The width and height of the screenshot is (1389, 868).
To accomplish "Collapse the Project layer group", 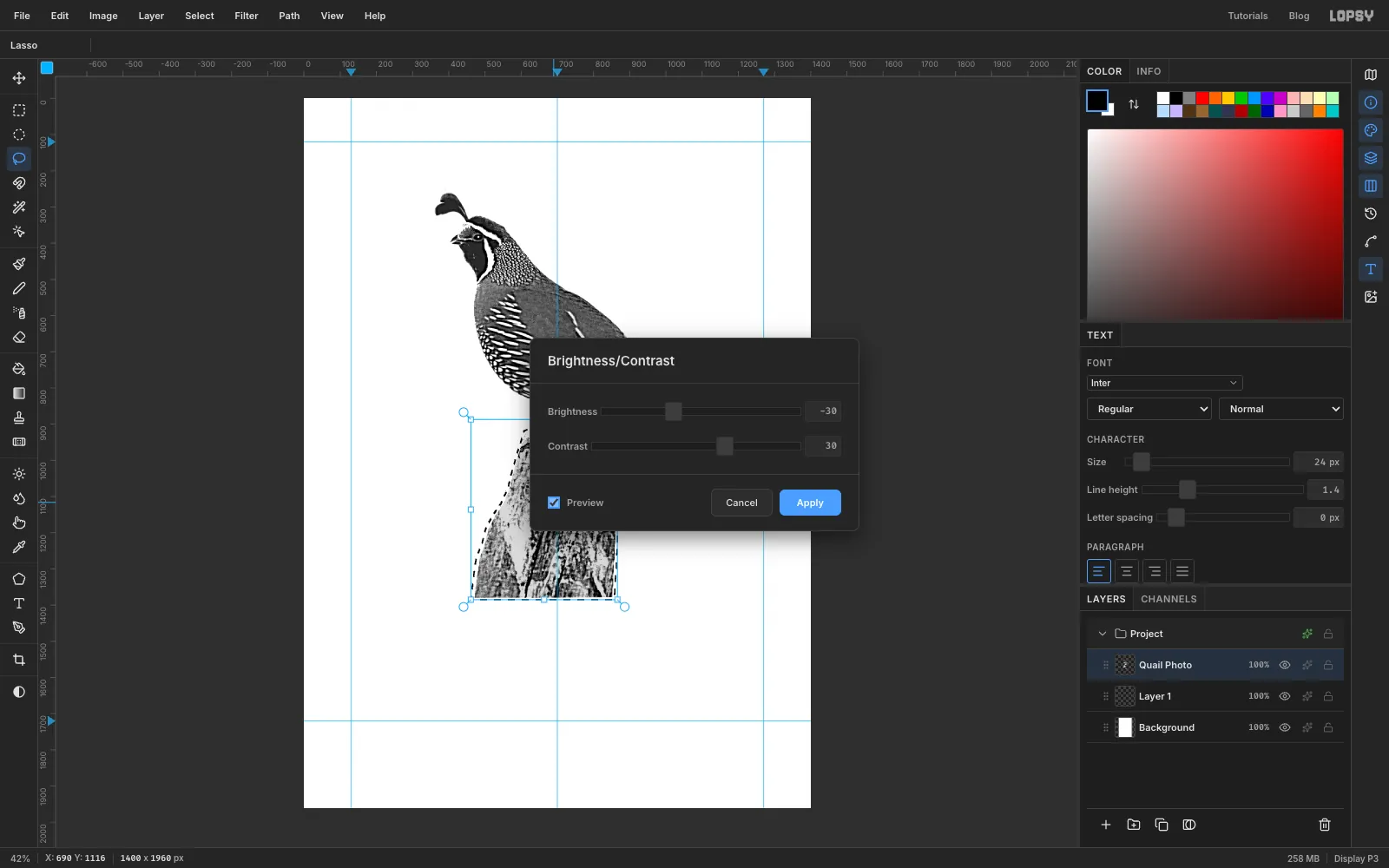I will (x=1103, y=634).
